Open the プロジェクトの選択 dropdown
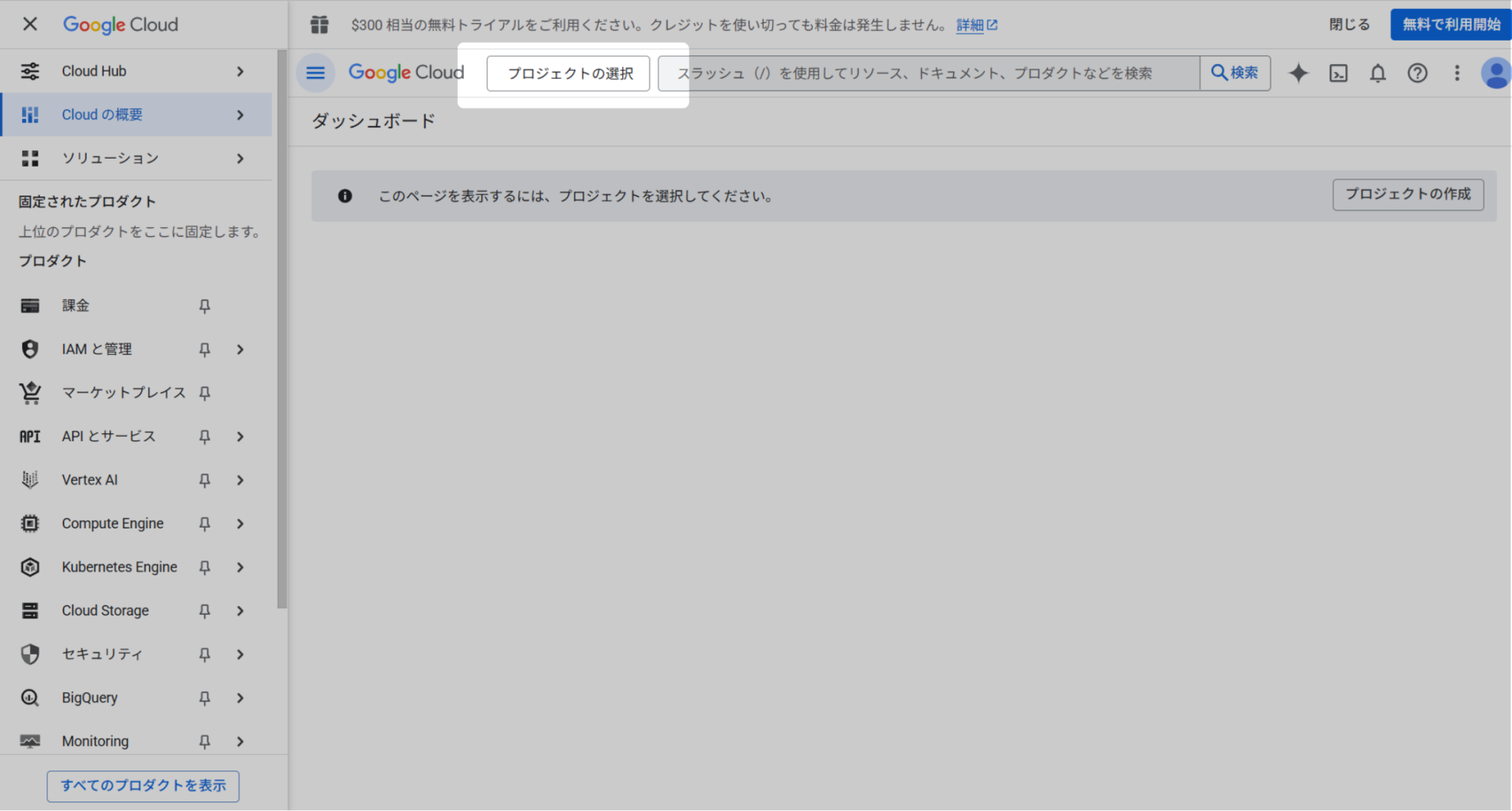The width and height of the screenshot is (1512, 811). (568, 73)
